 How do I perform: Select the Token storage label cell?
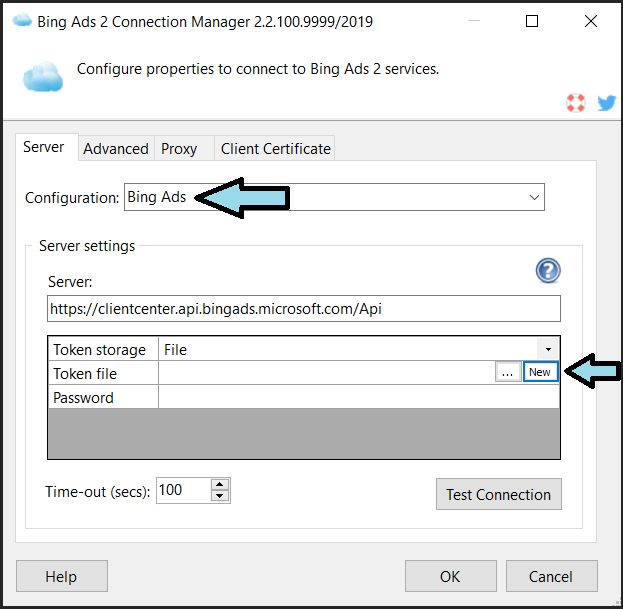pyautogui.click(x=103, y=349)
